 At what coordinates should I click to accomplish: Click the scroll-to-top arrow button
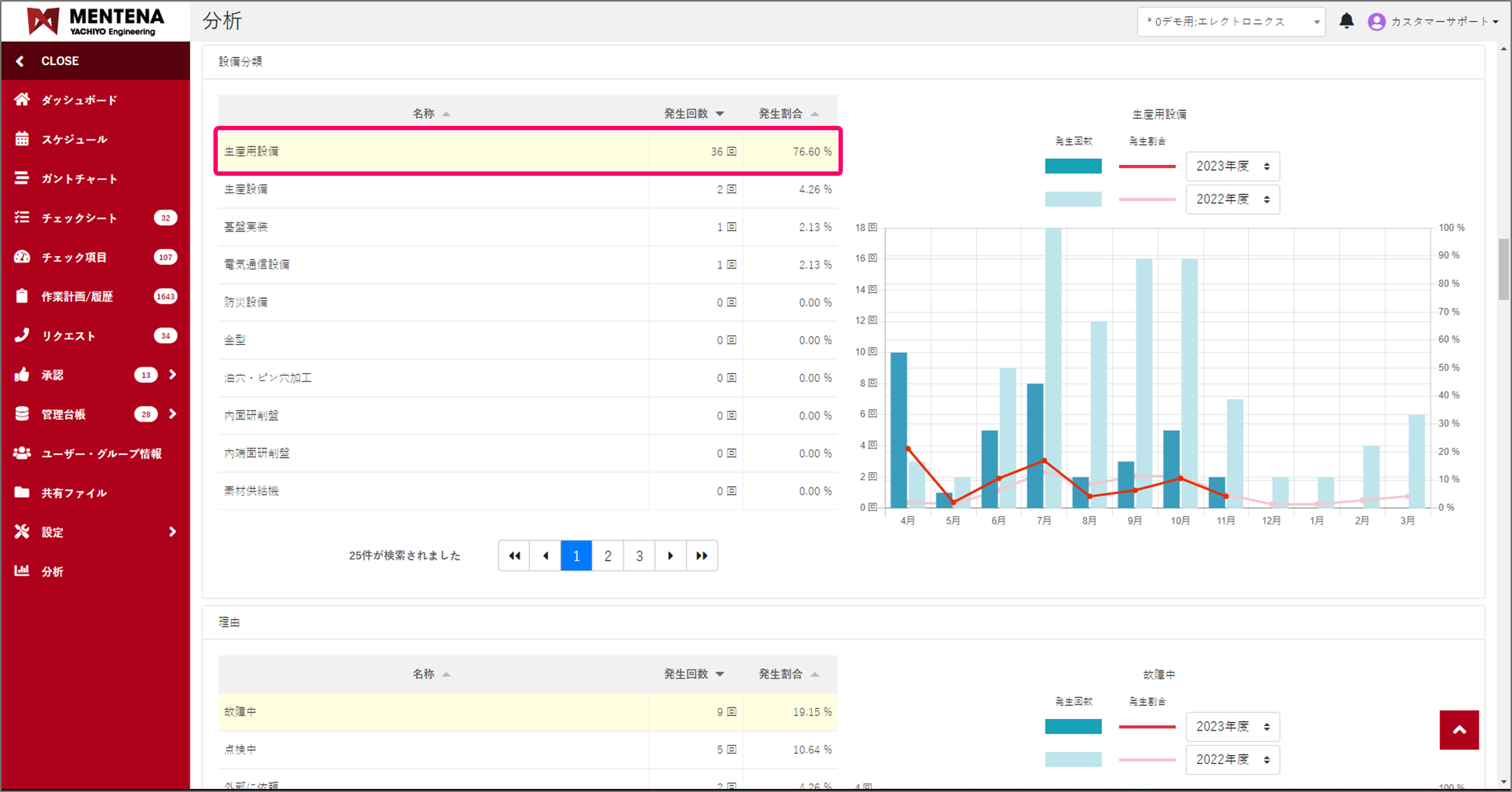pos(1458,730)
